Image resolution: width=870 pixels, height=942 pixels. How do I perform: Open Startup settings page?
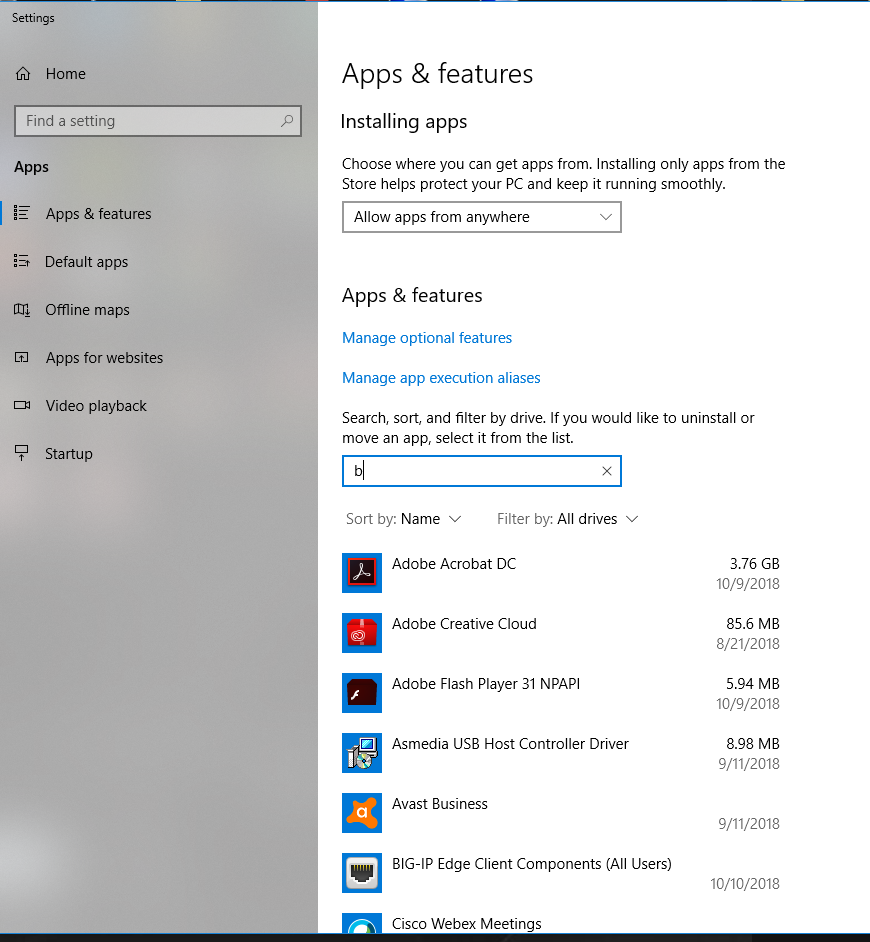[69, 454]
